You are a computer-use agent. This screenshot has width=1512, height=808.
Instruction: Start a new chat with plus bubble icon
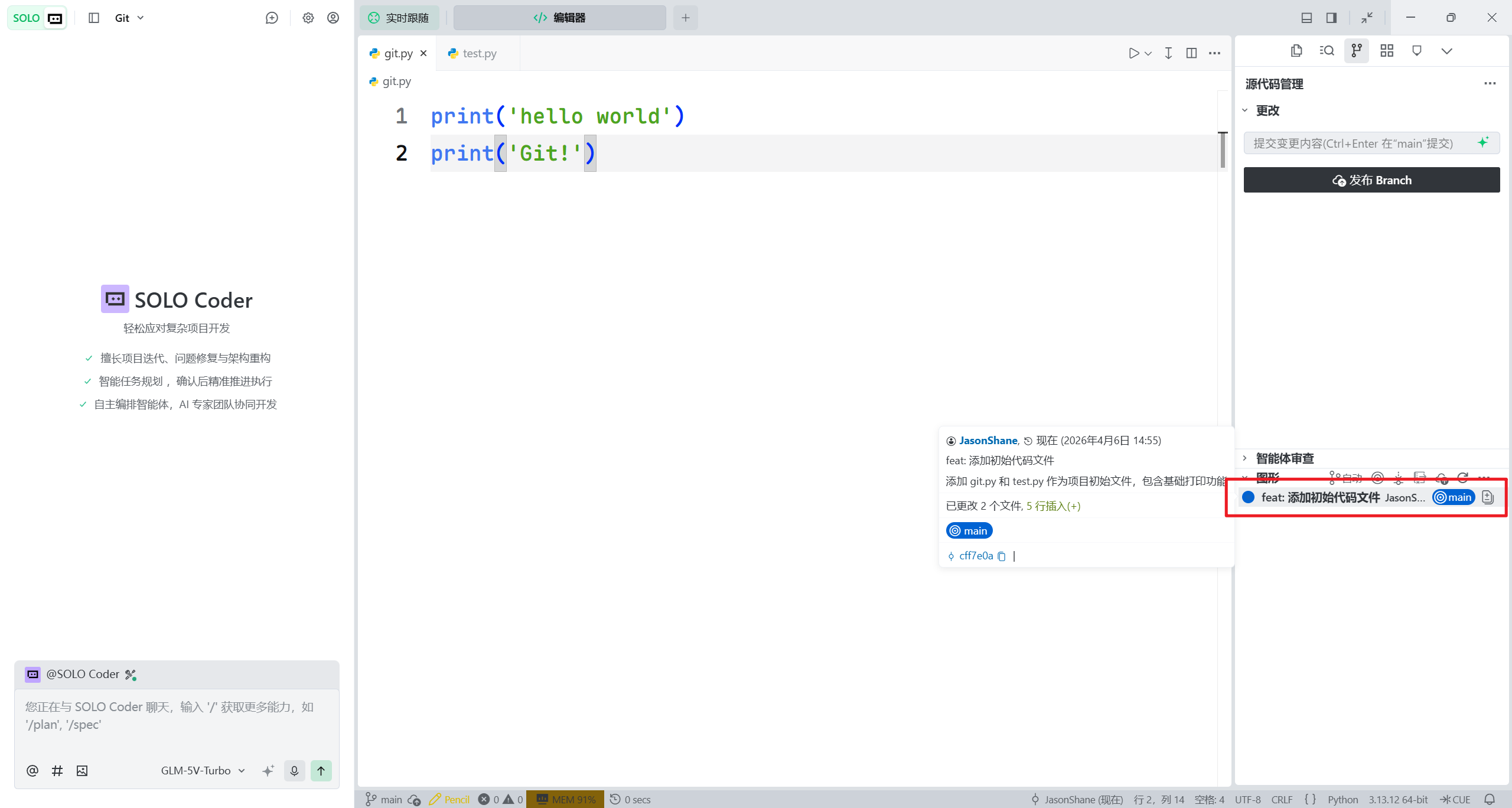[272, 18]
